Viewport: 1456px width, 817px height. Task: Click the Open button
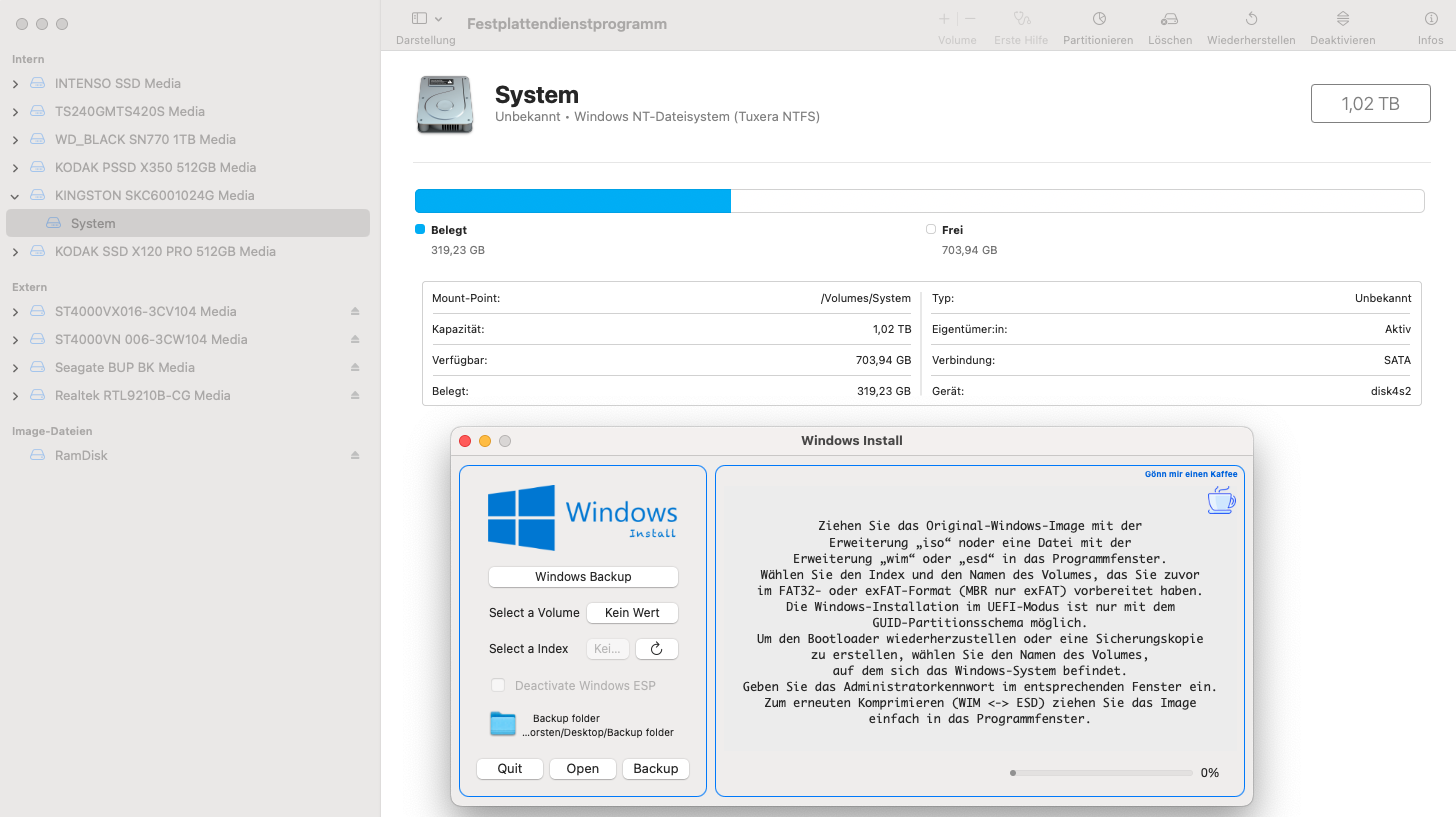583,769
